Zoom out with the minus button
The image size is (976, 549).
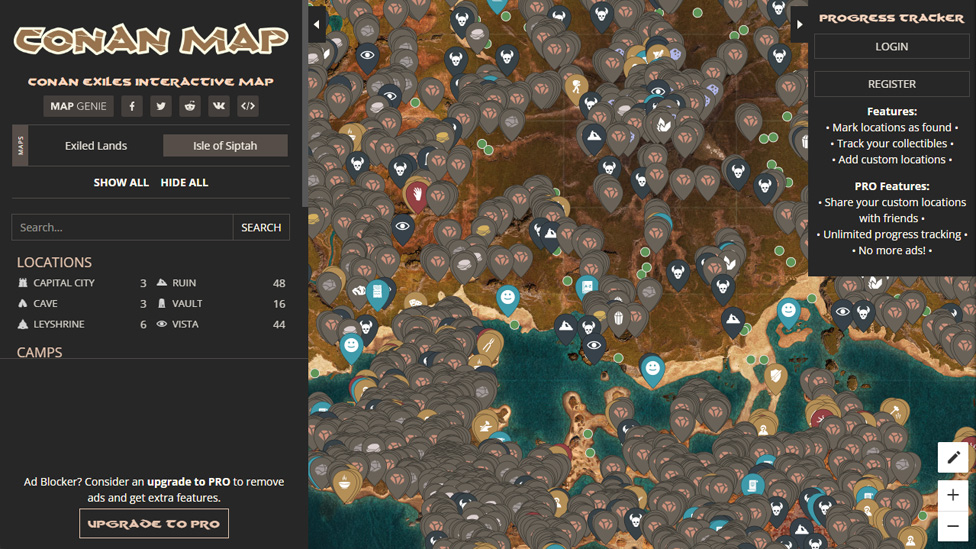click(x=953, y=526)
